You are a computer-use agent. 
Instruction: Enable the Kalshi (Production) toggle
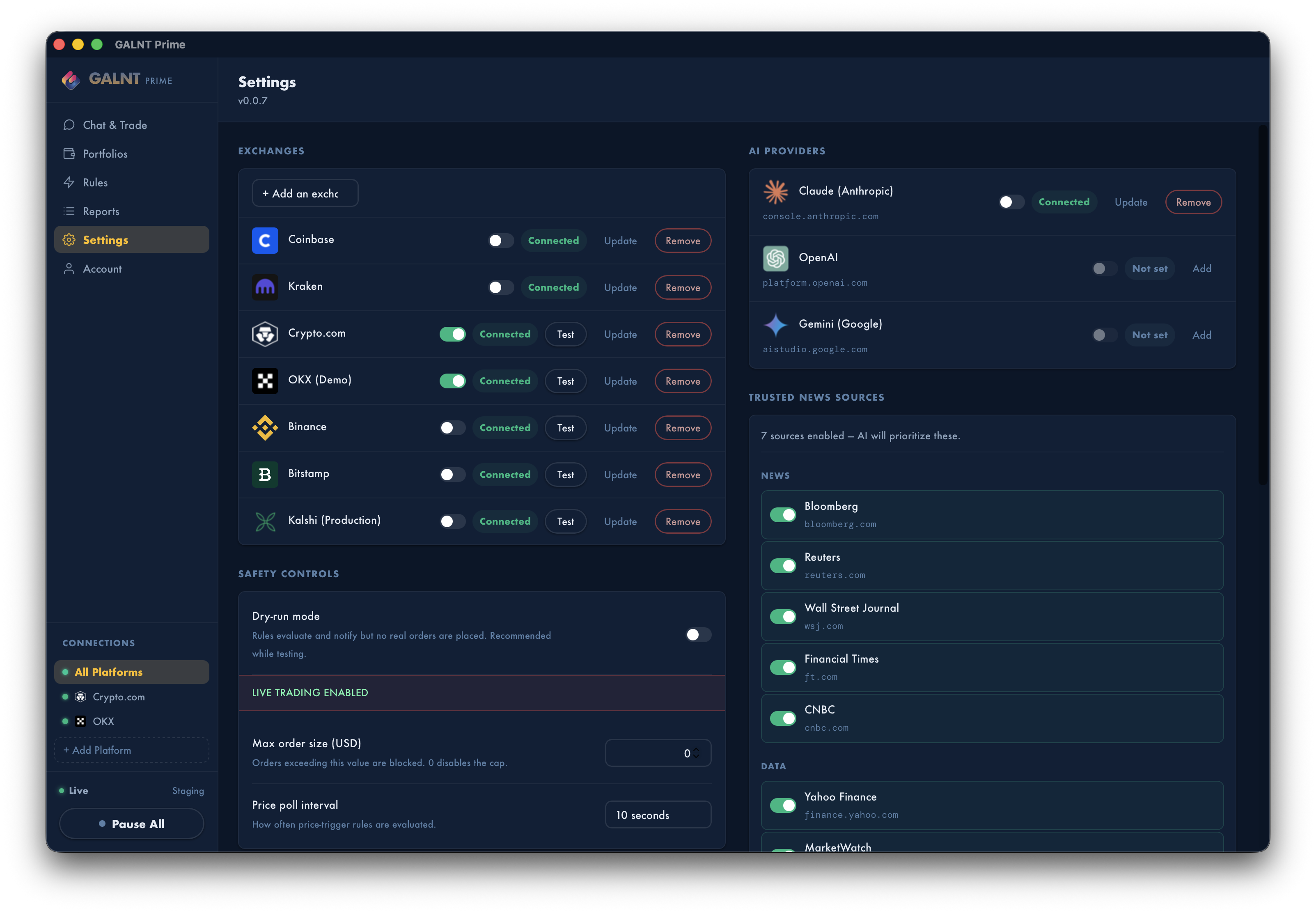452,522
